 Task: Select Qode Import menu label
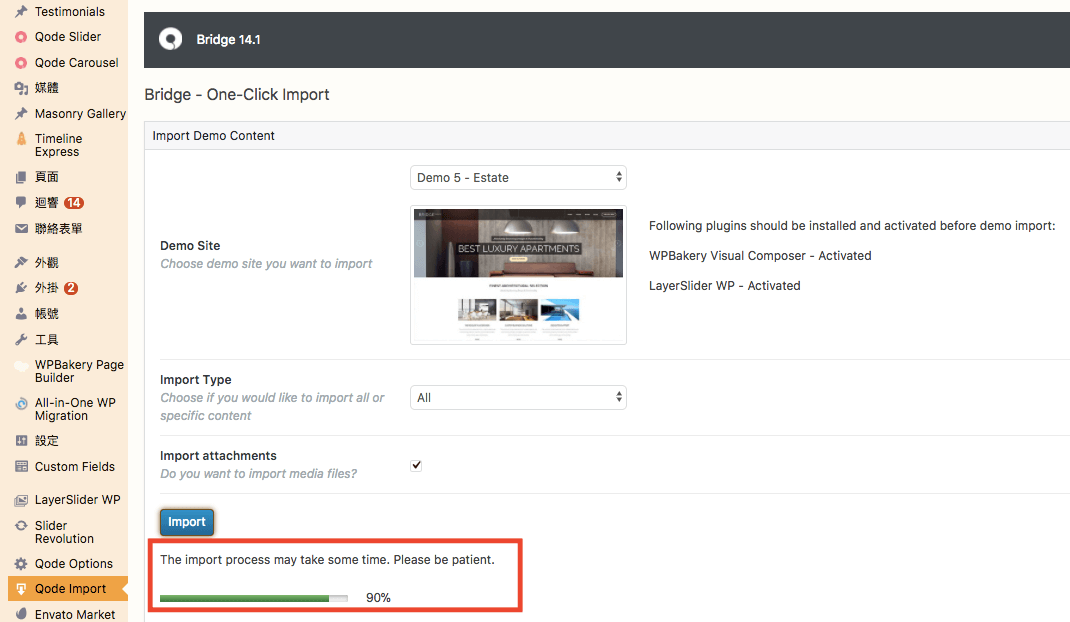(x=70, y=589)
